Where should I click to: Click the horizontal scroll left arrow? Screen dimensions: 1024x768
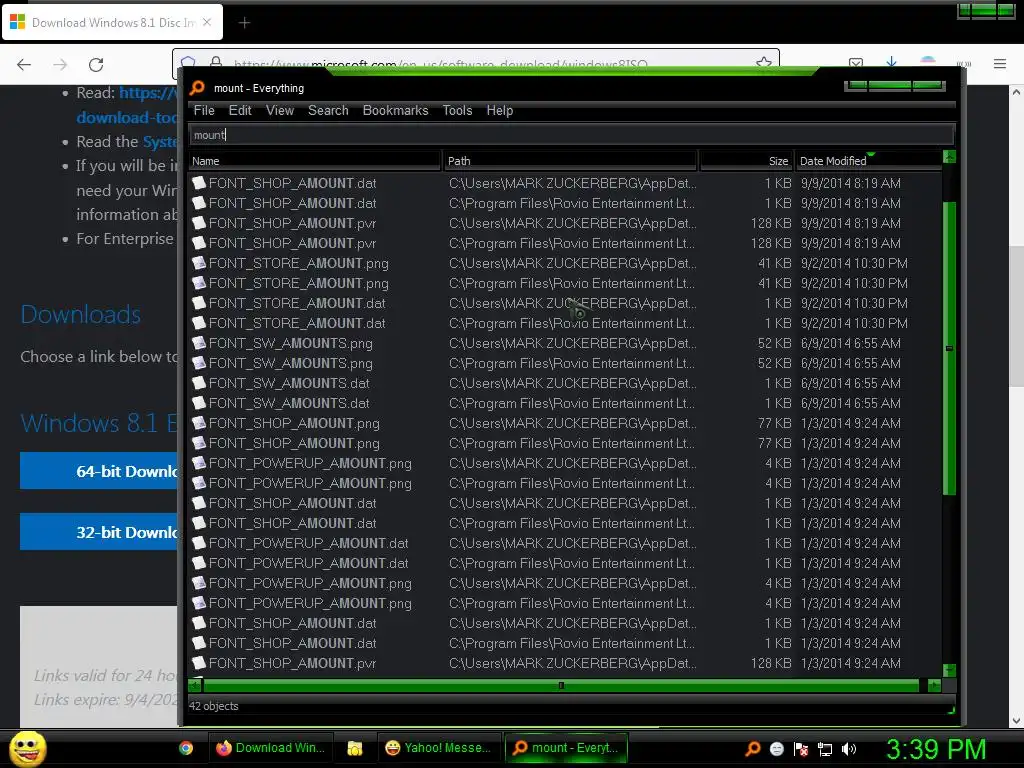click(x=195, y=685)
